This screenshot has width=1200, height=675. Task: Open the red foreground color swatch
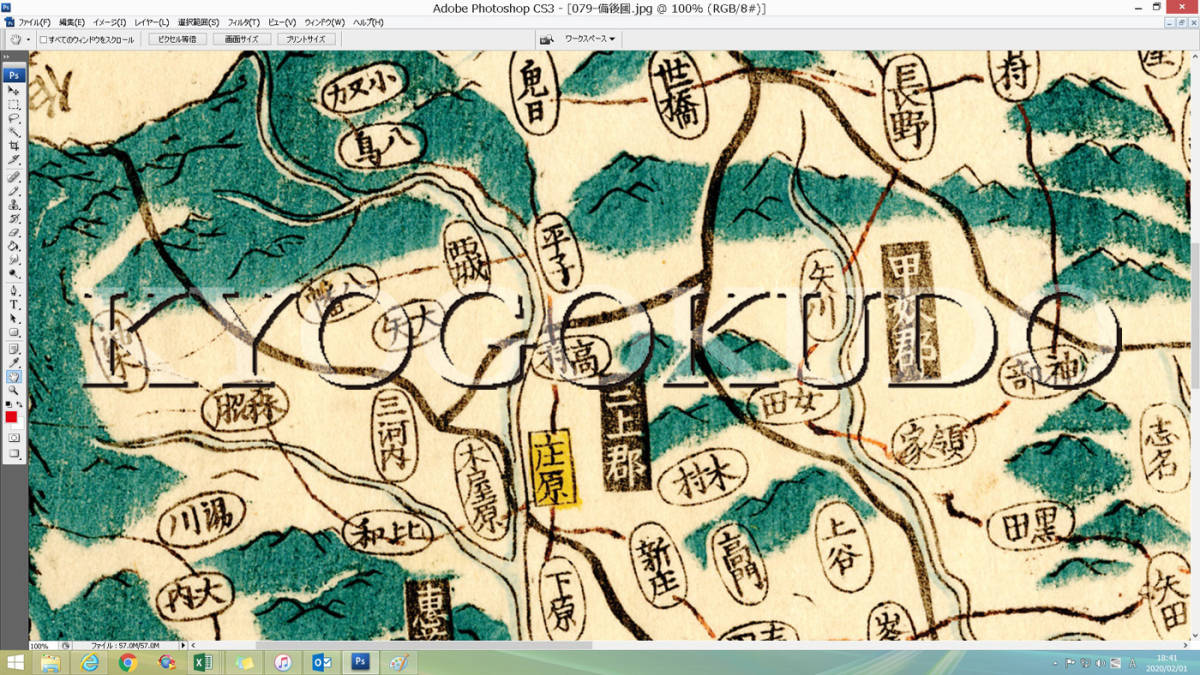(x=11, y=415)
